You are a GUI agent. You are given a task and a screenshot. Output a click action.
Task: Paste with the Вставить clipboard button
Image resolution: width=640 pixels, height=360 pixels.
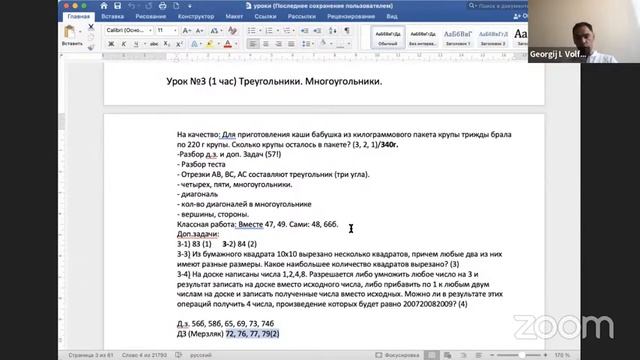click(x=72, y=36)
